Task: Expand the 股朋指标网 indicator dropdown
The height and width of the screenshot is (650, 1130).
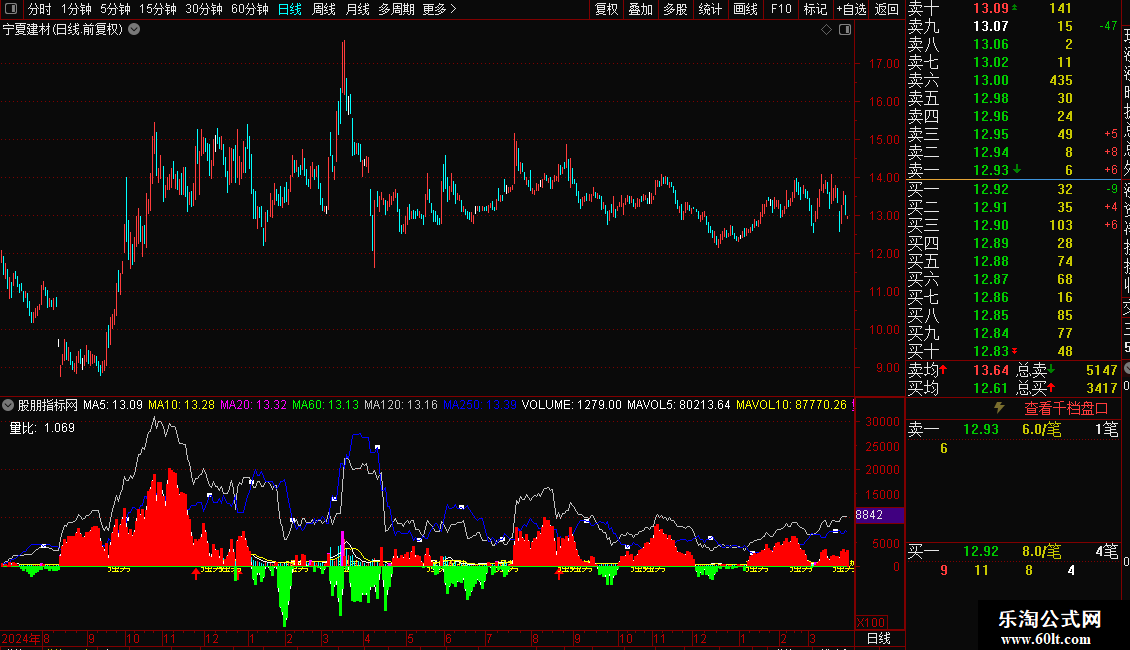Action: click(x=8, y=405)
